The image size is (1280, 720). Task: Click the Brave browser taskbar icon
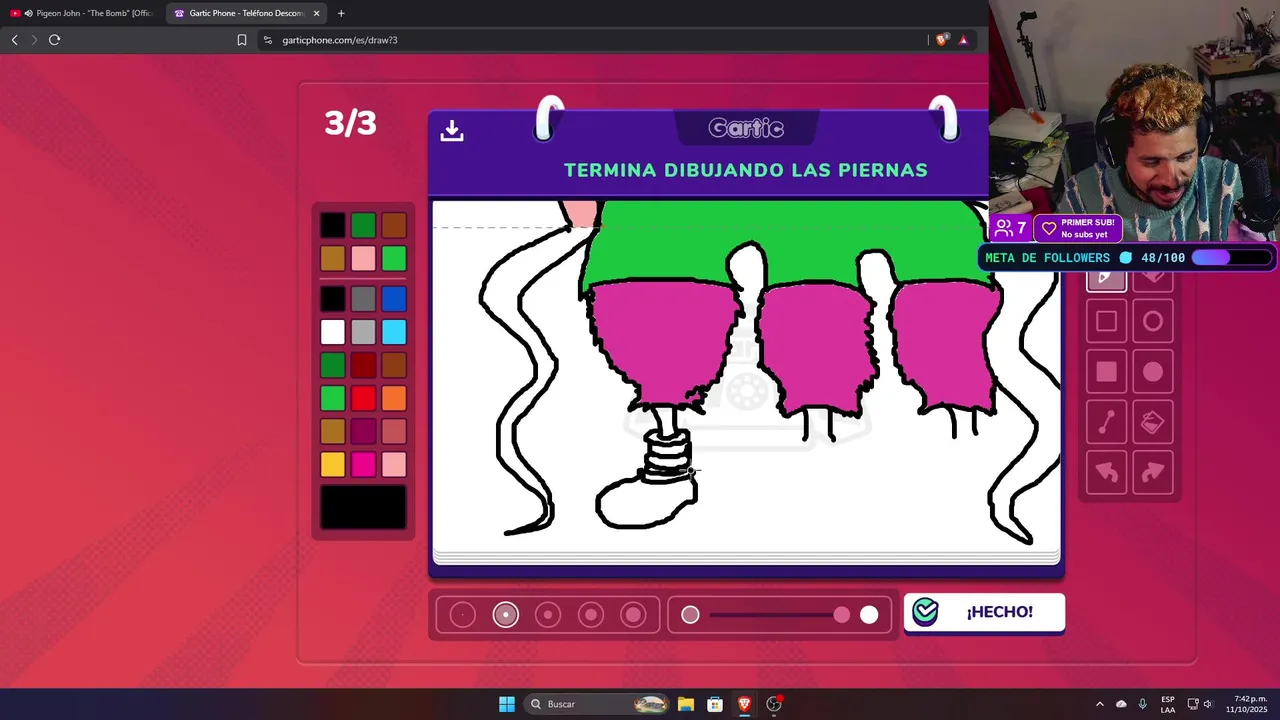(x=744, y=704)
